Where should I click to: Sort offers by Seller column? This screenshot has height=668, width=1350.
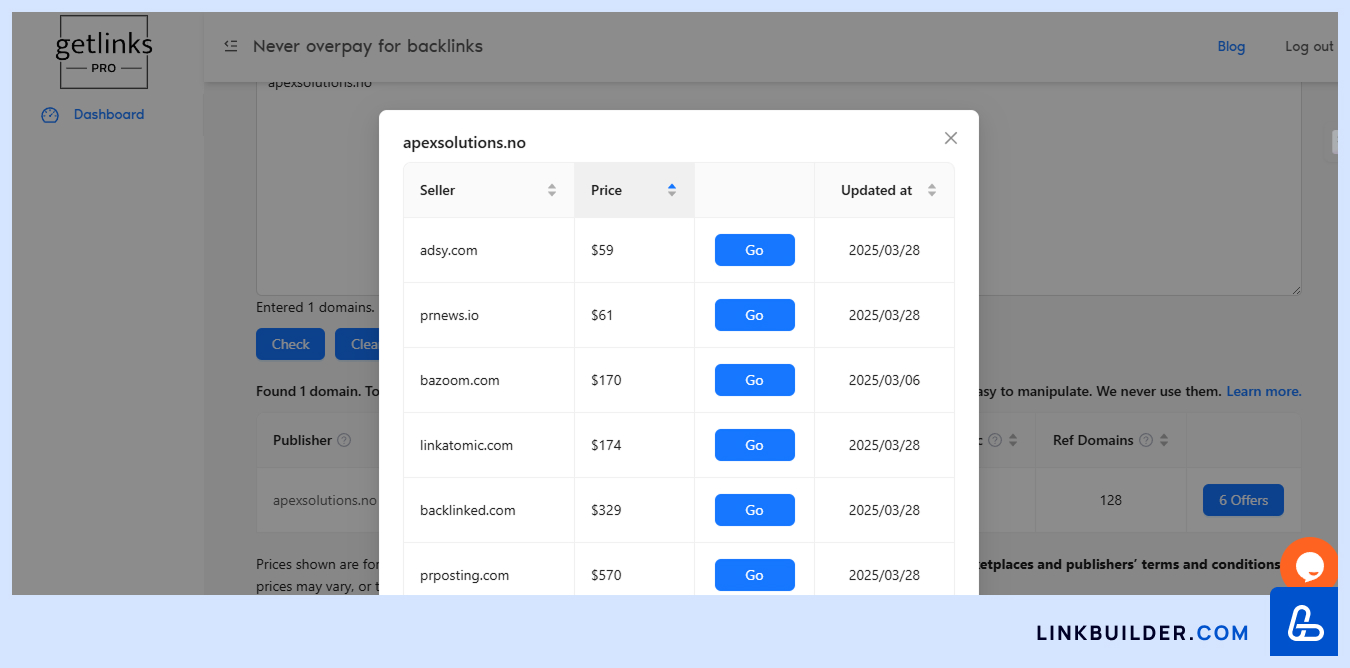coord(551,190)
